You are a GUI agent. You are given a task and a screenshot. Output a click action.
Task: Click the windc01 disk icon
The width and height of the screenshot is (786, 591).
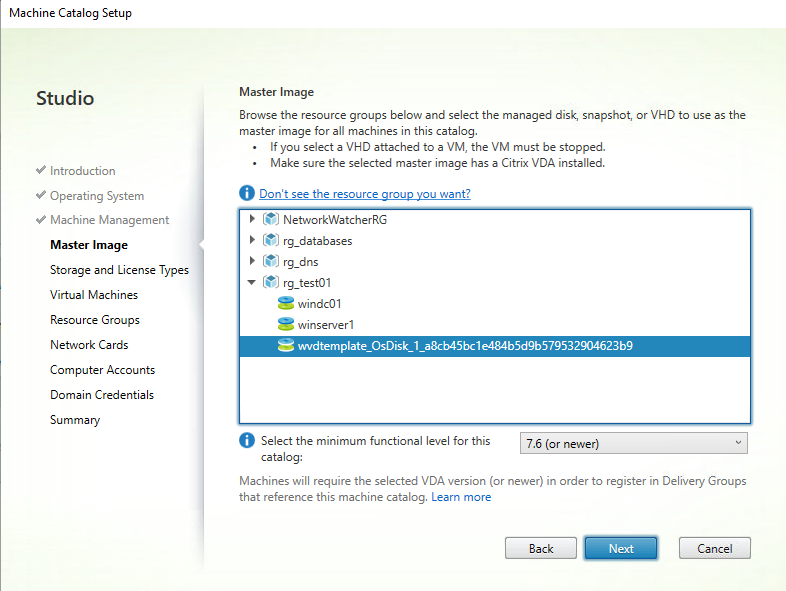click(286, 303)
